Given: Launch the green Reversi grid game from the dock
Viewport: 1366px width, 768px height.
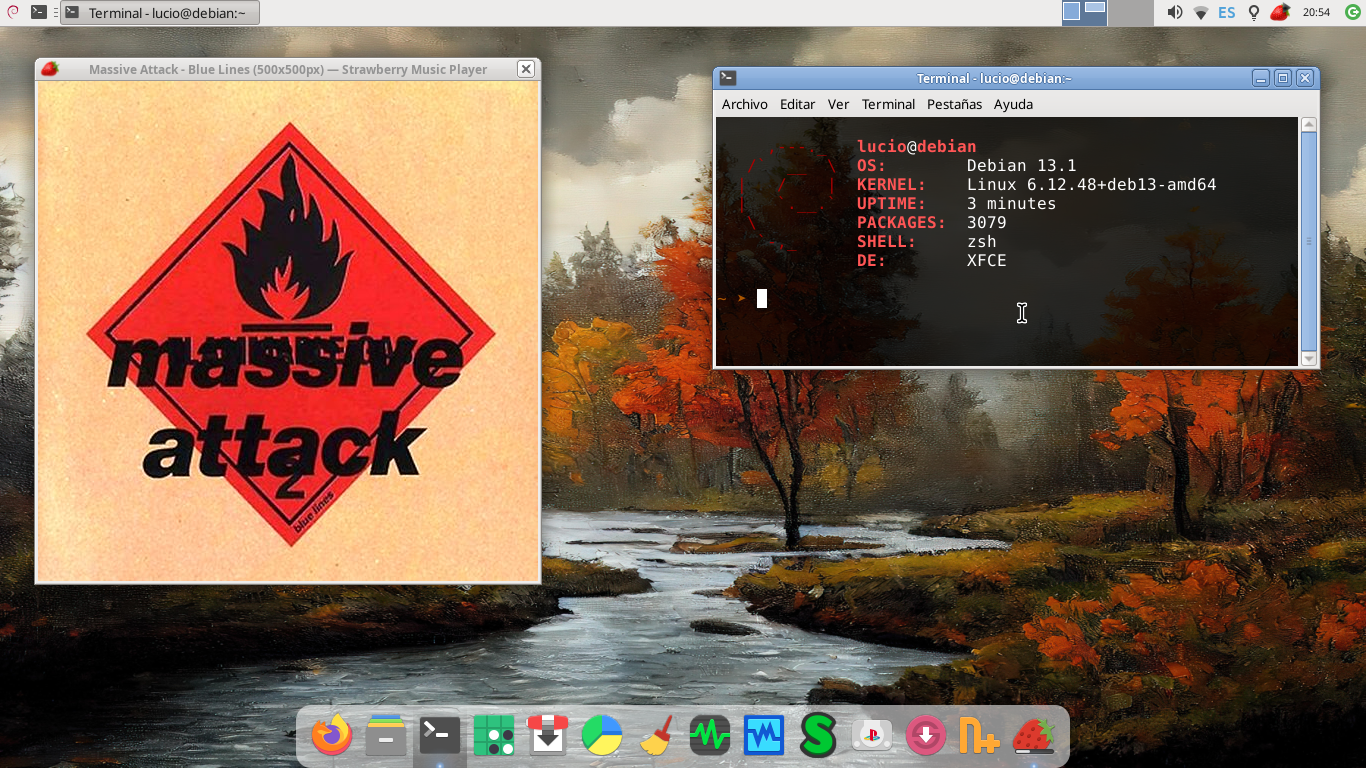Looking at the screenshot, I should coord(494,736).
